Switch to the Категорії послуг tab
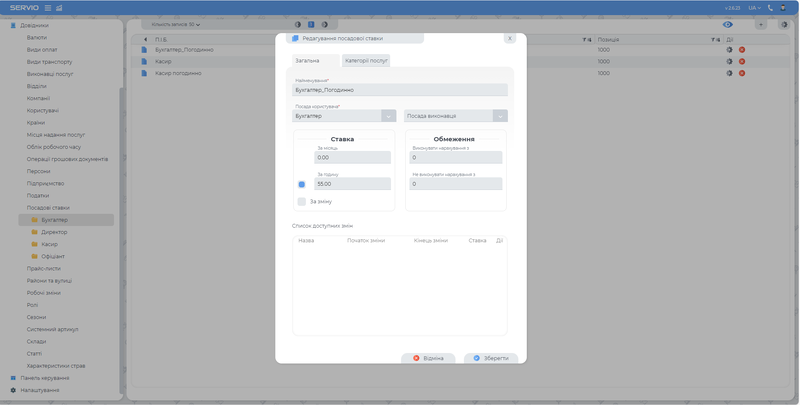 click(x=366, y=60)
